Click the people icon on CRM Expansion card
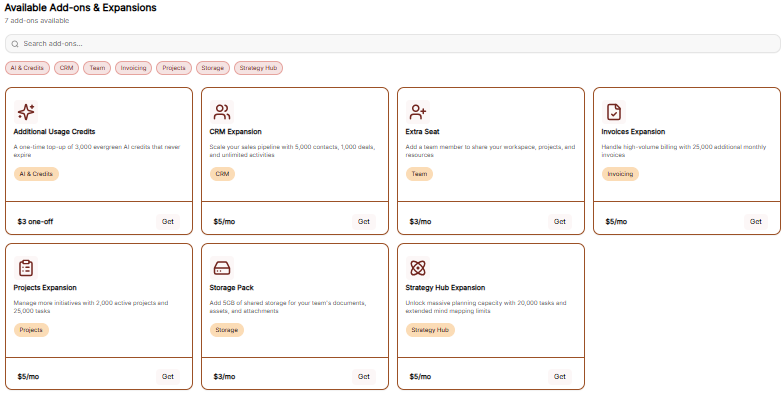The height and width of the screenshot is (399, 784). tap(222, 112)
